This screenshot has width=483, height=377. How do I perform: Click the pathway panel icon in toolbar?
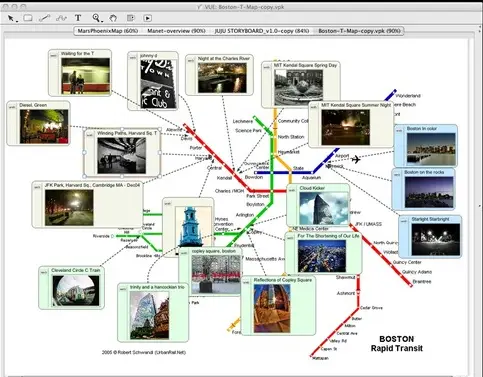(x=131, y=18)
